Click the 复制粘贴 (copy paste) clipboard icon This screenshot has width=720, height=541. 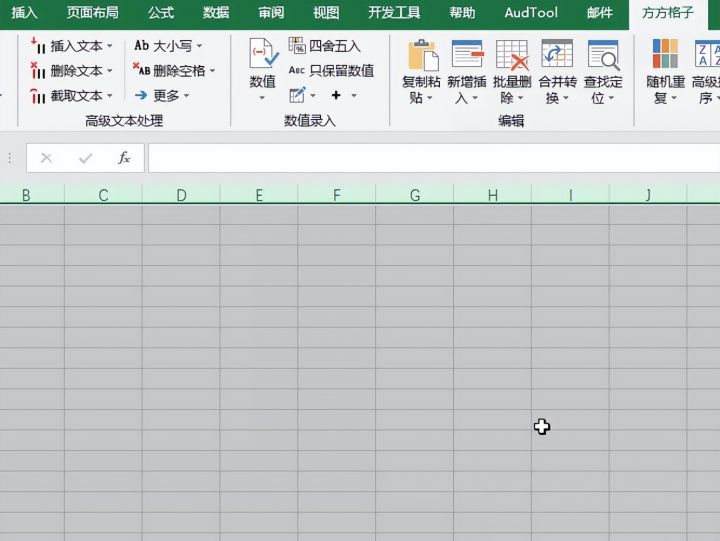click(x=422, y=55)
